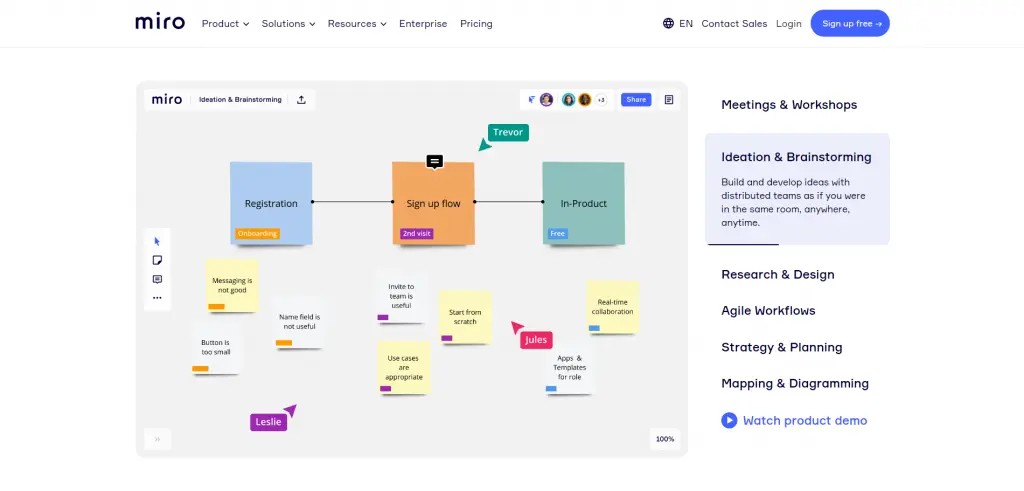1024x491 pixels.
Task: Open the Enterprise page
Action: 423,24
